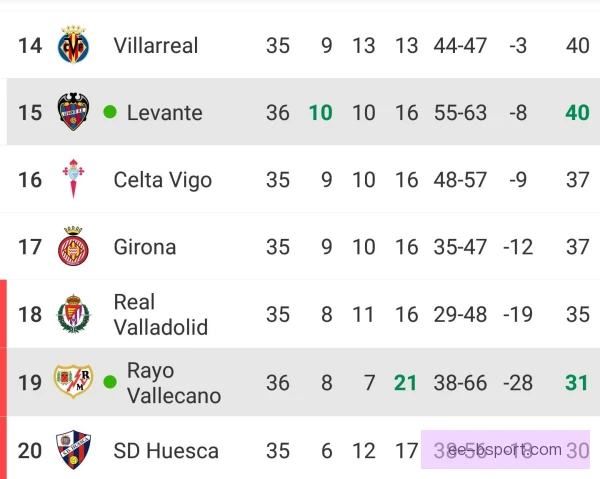The width and height of the screenshot is (600, 479).
Task: Click green live dot beside Levante
Action: [x=110, y=112]
